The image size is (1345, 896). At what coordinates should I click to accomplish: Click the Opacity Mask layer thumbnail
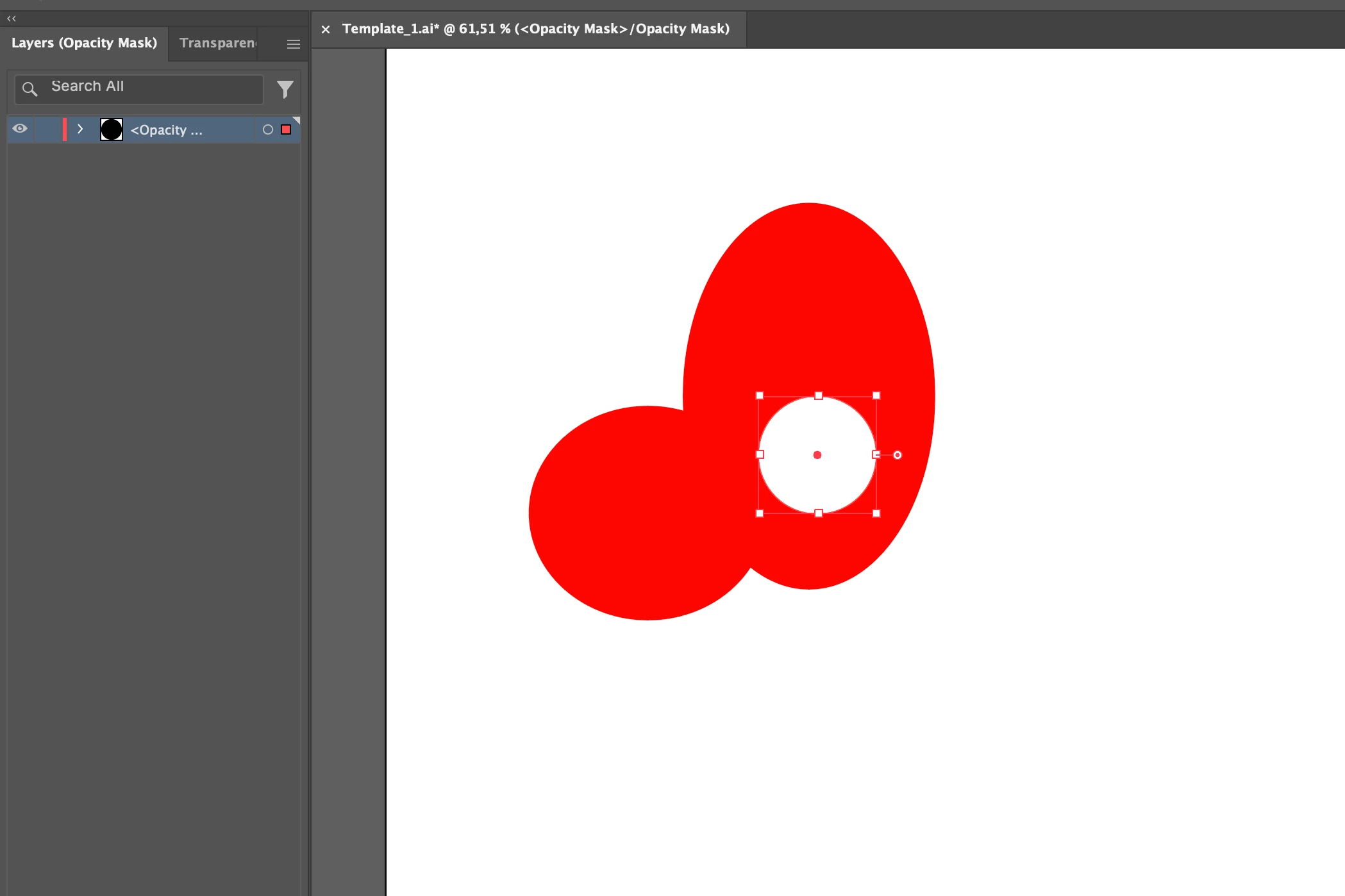[112, 129]
